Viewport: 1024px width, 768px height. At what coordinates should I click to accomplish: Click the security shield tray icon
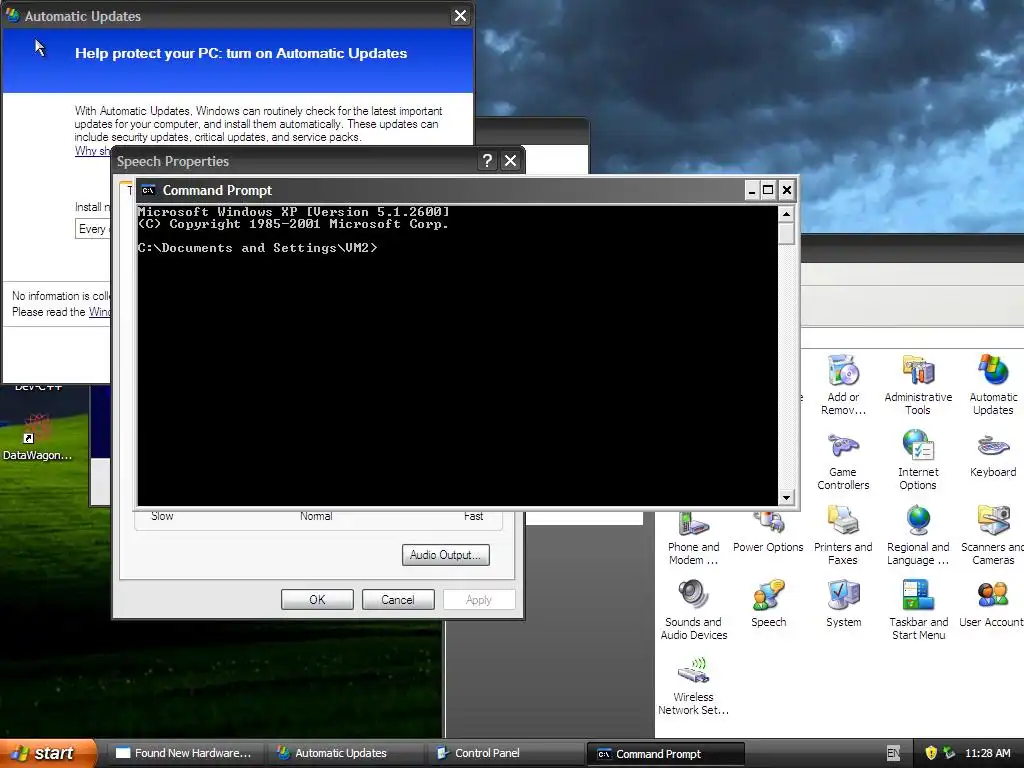click(931, 753)
